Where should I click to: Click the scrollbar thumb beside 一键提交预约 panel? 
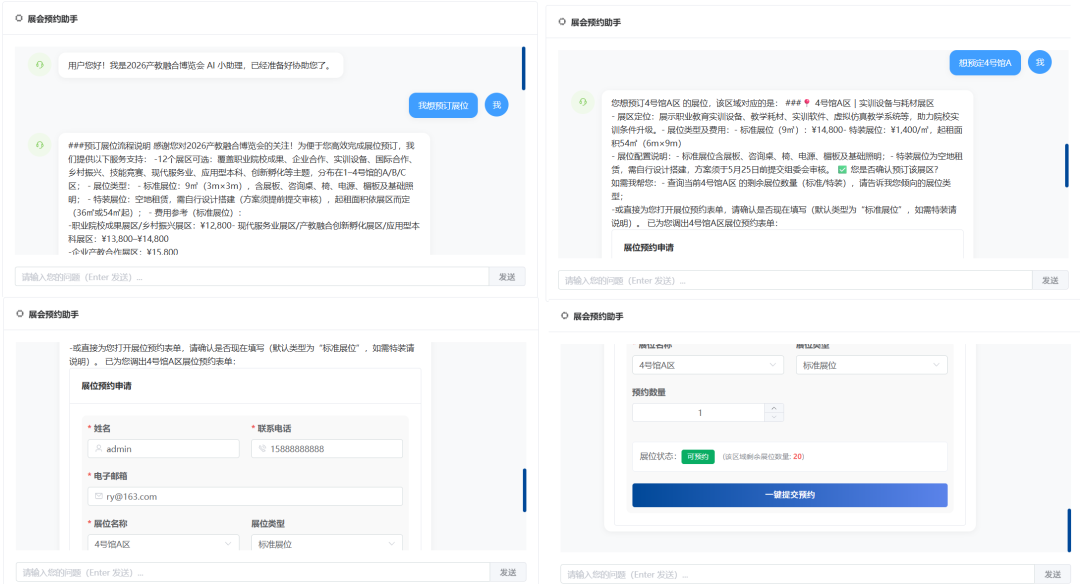point(1069,530)
